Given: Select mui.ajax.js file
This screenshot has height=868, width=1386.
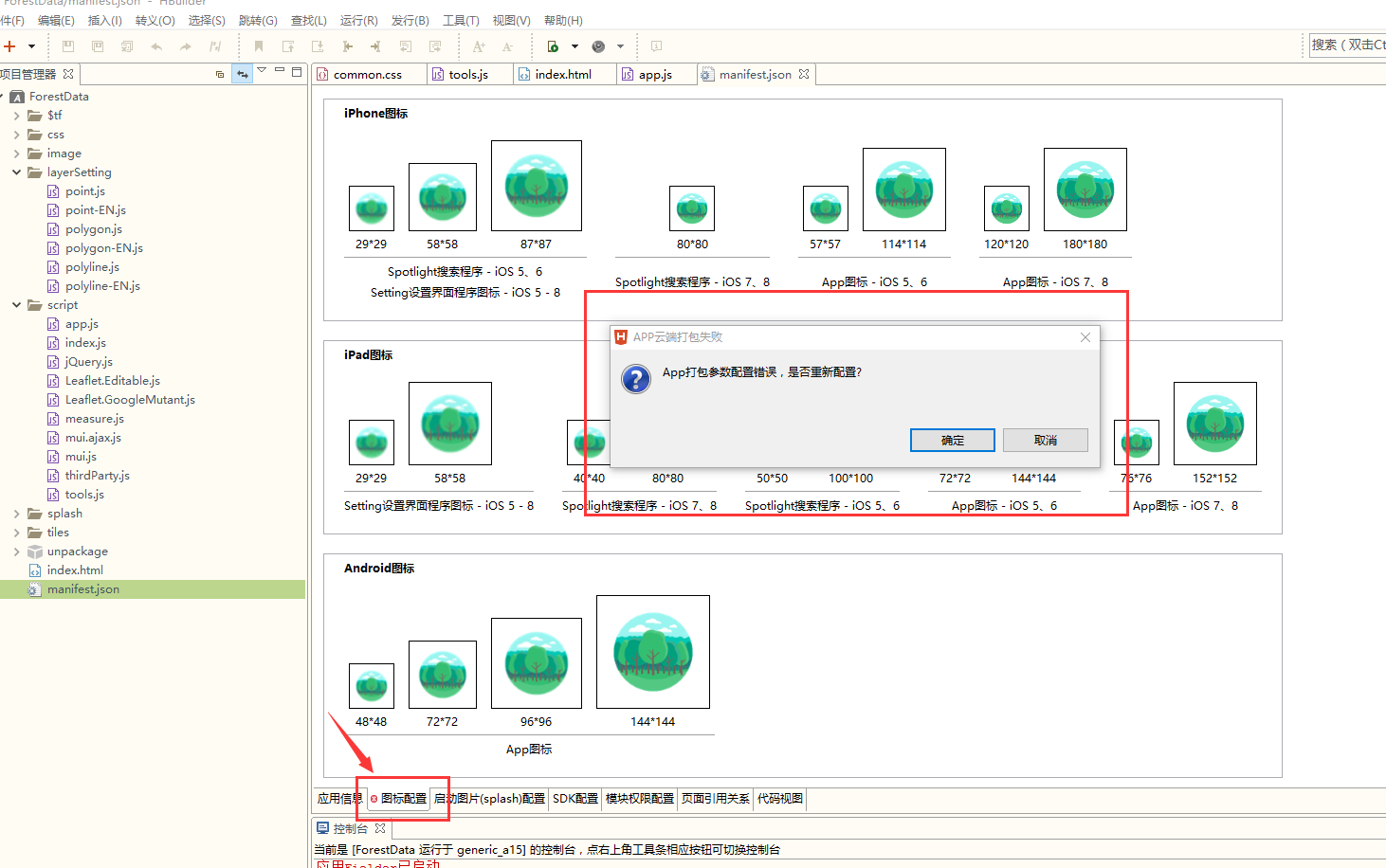Looking at the screenshot, I should tap(93, 438).
